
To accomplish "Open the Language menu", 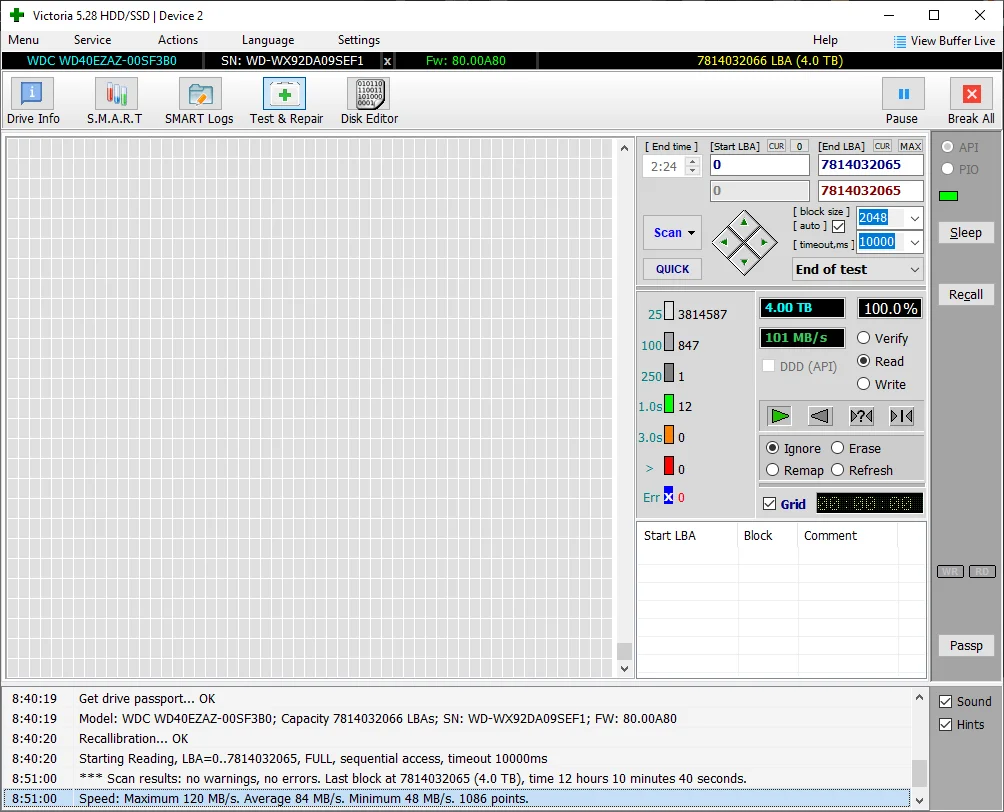I will coord(267,40).
